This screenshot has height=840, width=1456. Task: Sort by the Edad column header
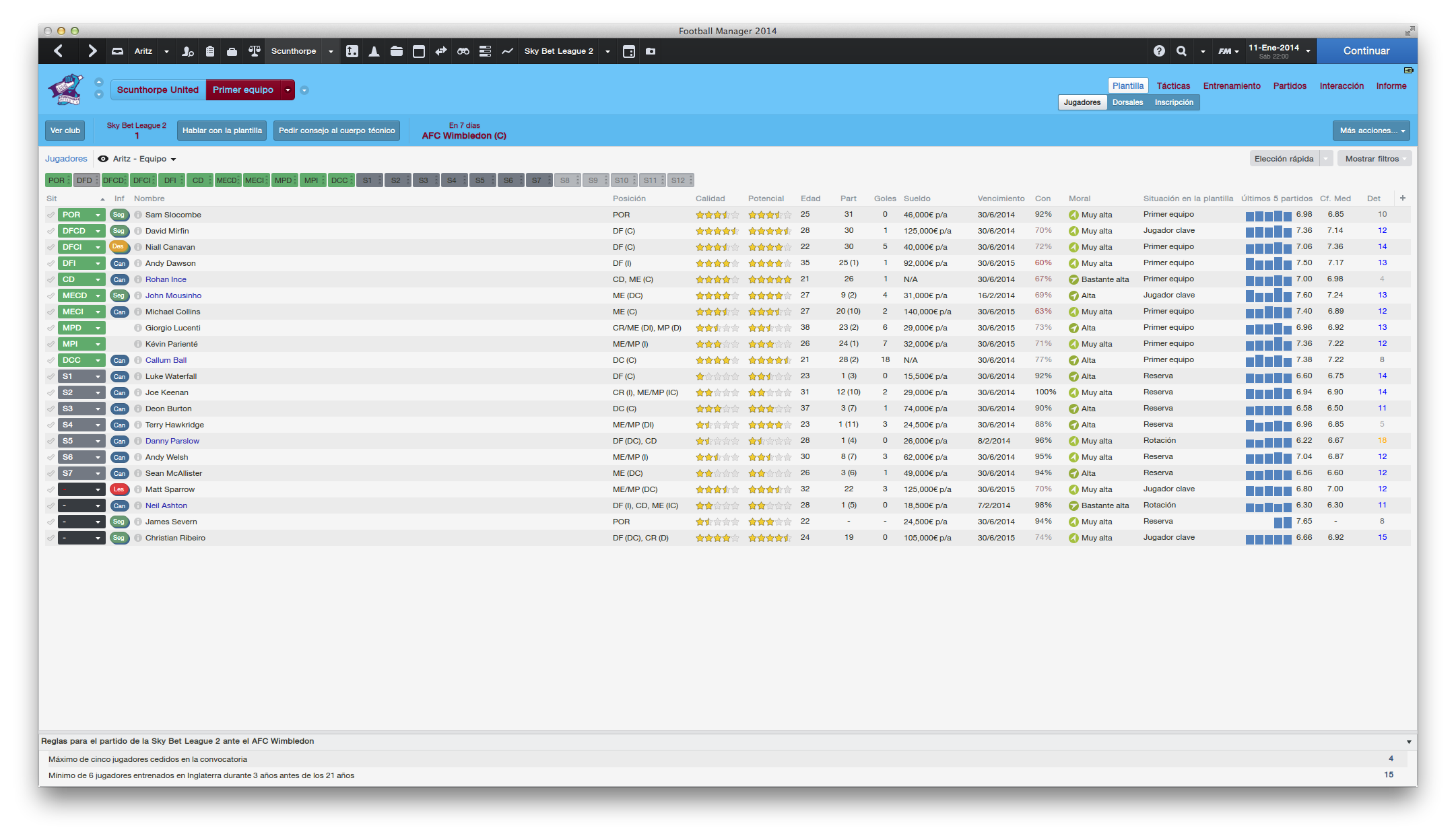tap(810, 199)
